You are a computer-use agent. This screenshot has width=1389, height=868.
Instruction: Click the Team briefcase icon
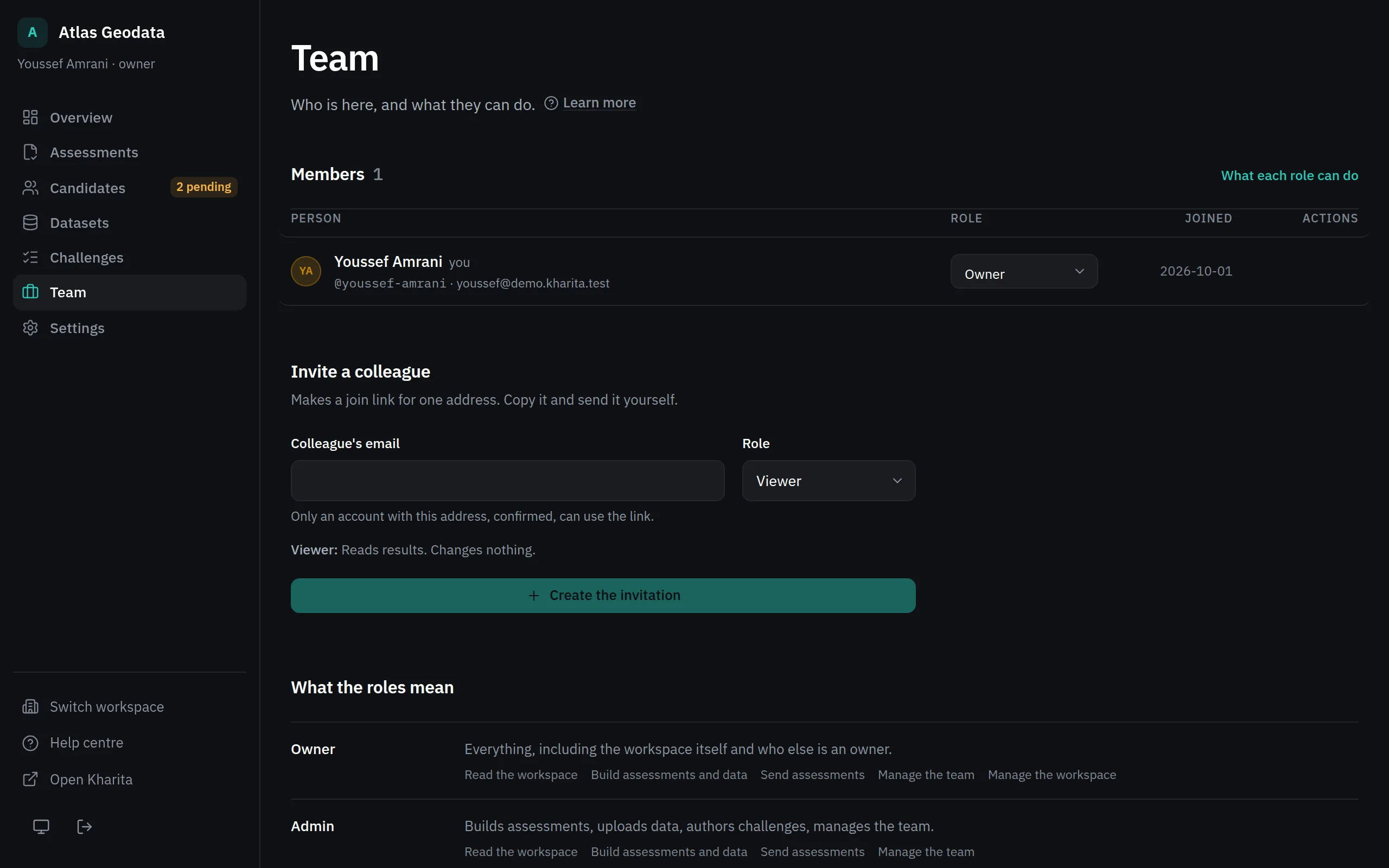(30, 292)
